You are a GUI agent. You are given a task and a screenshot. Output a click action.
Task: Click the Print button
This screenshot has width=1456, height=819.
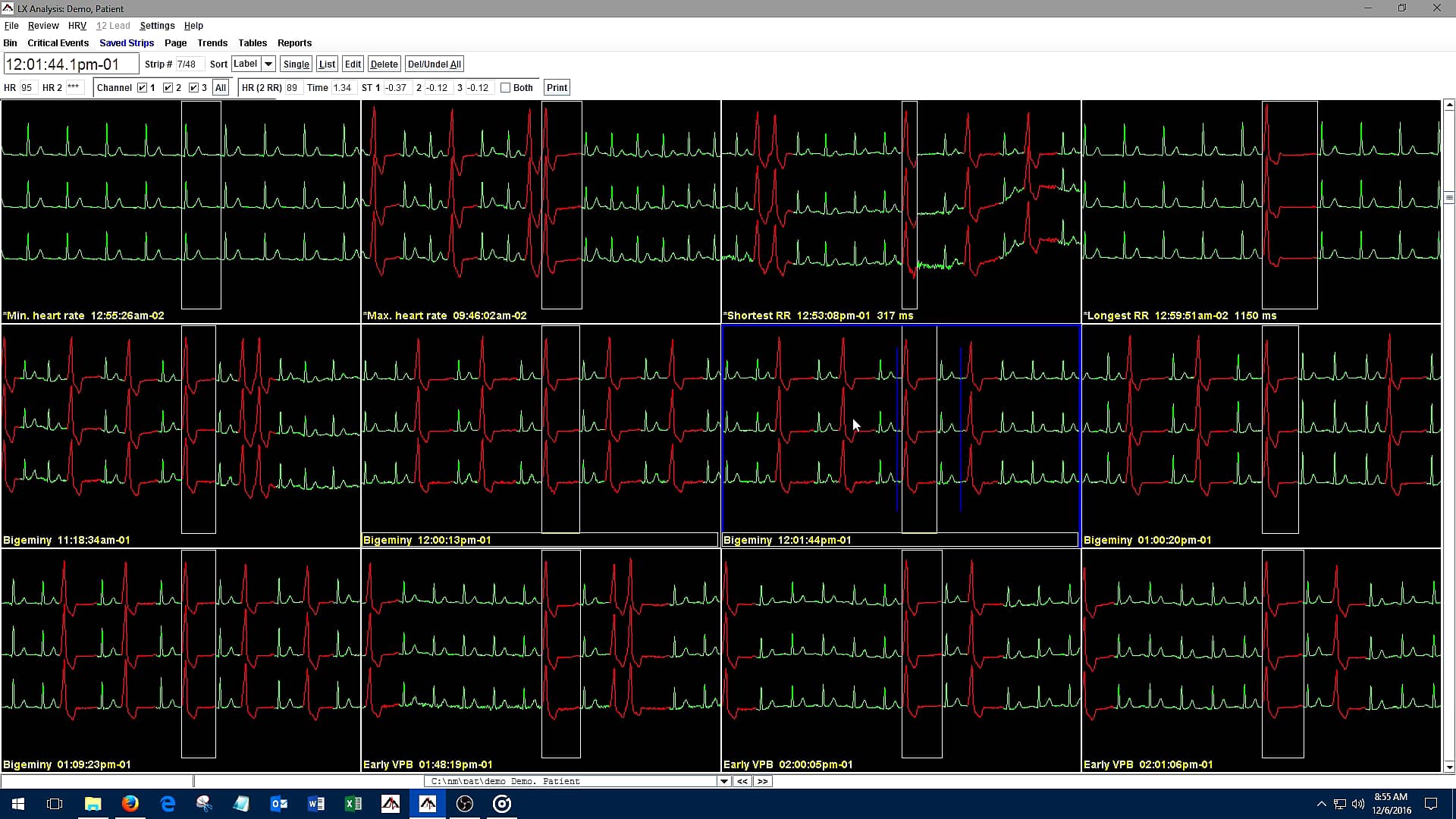tap(557, 87)
